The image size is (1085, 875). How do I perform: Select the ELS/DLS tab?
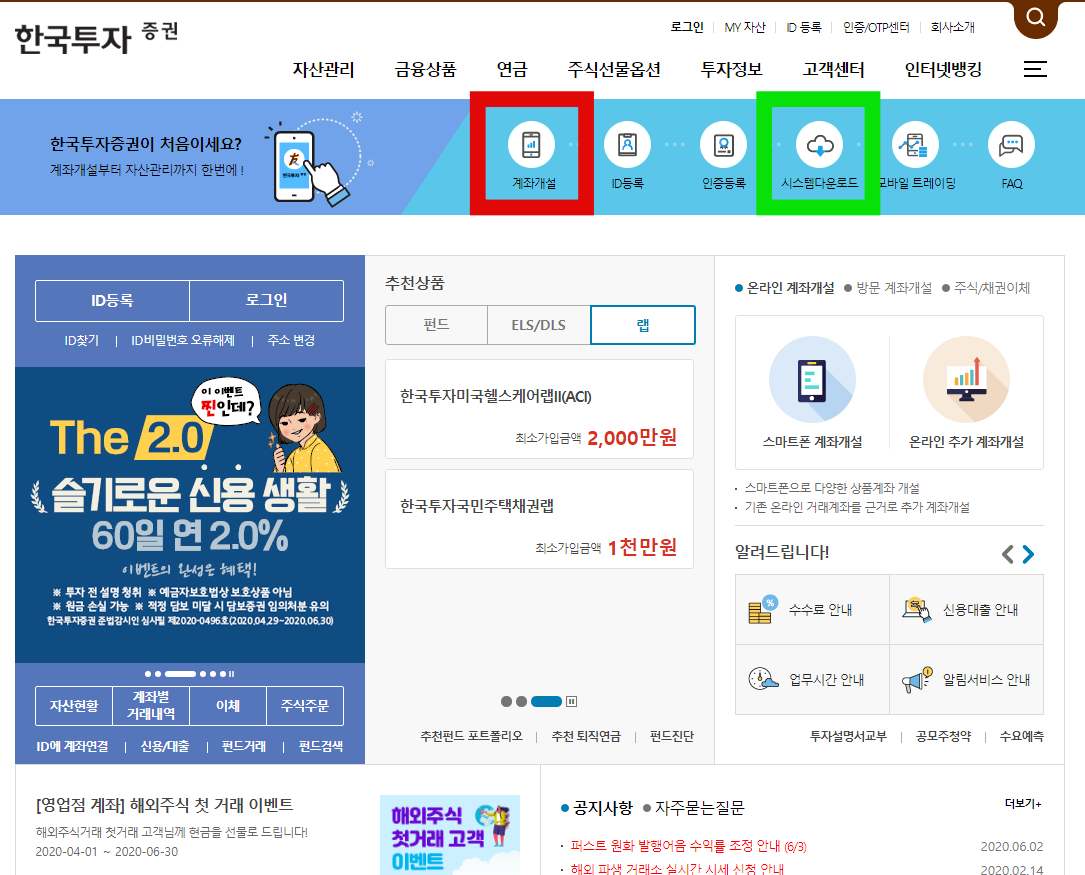[x=538, y=324]
